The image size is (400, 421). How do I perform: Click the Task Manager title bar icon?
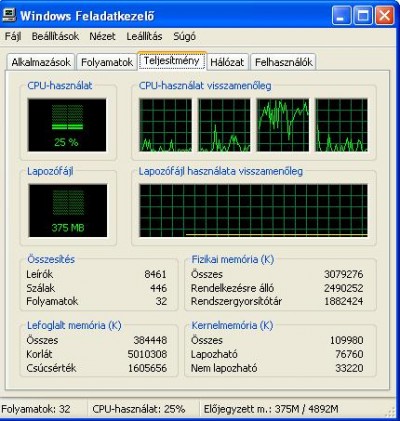pyautogui.click(x=9, y=15)
